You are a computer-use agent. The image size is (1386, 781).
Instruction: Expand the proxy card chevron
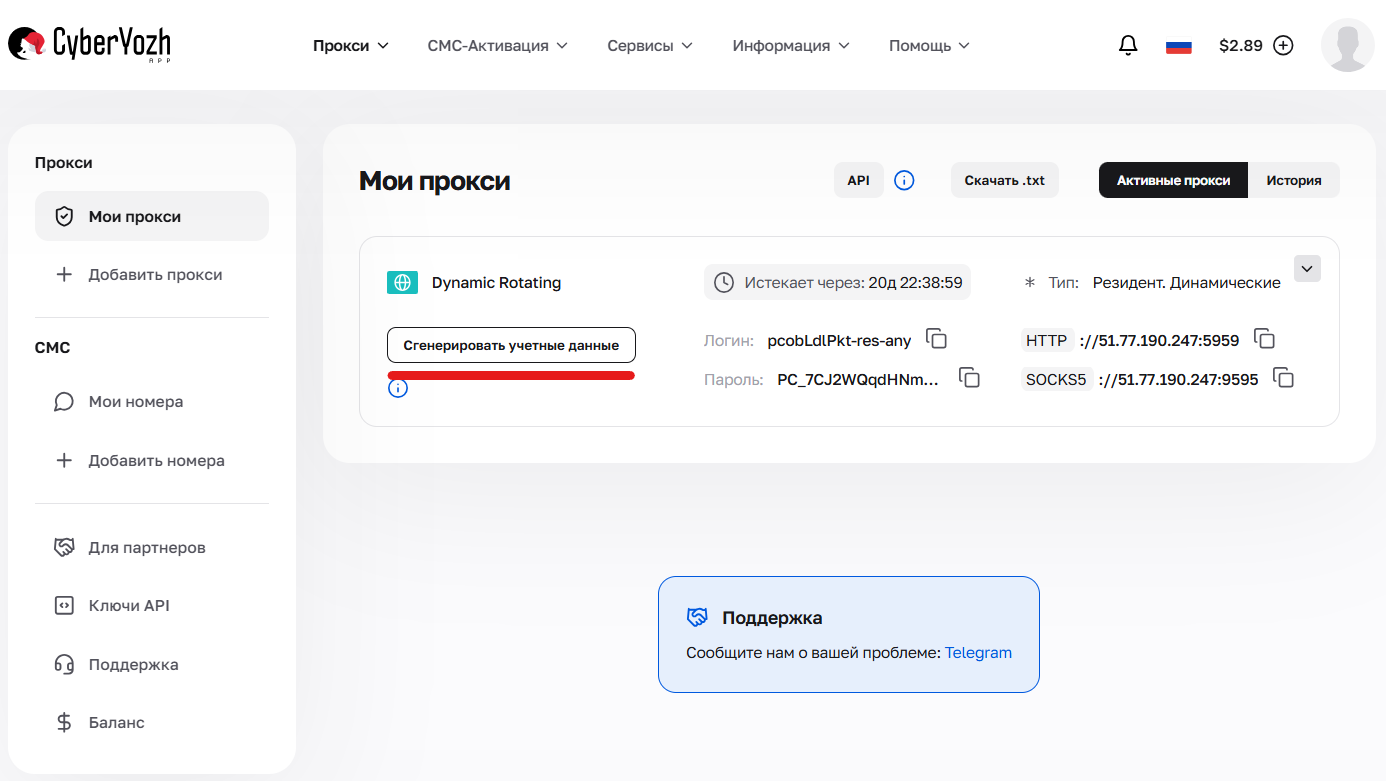tap(1307, 268)
